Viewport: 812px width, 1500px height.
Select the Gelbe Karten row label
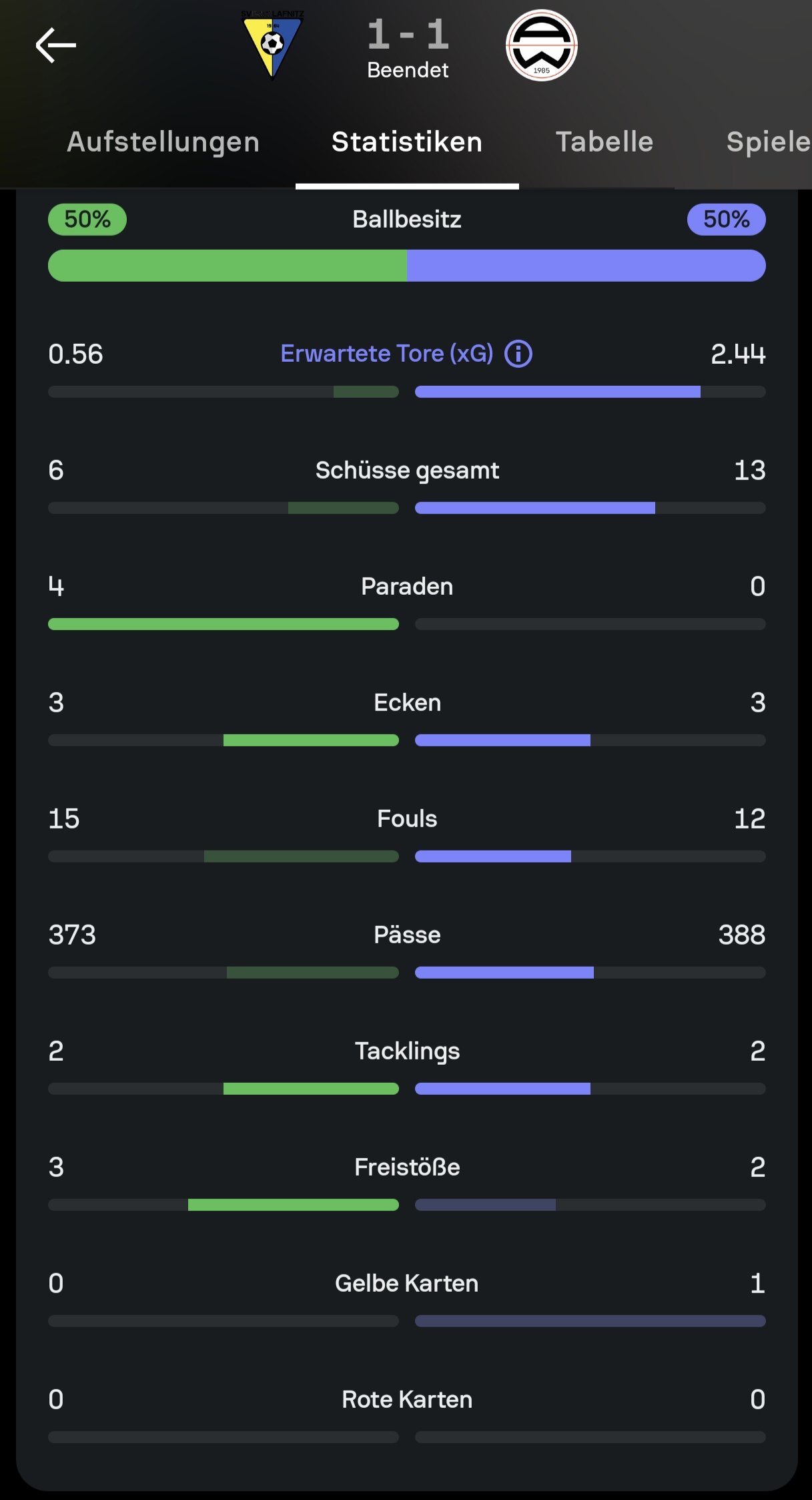[407, 1284]
